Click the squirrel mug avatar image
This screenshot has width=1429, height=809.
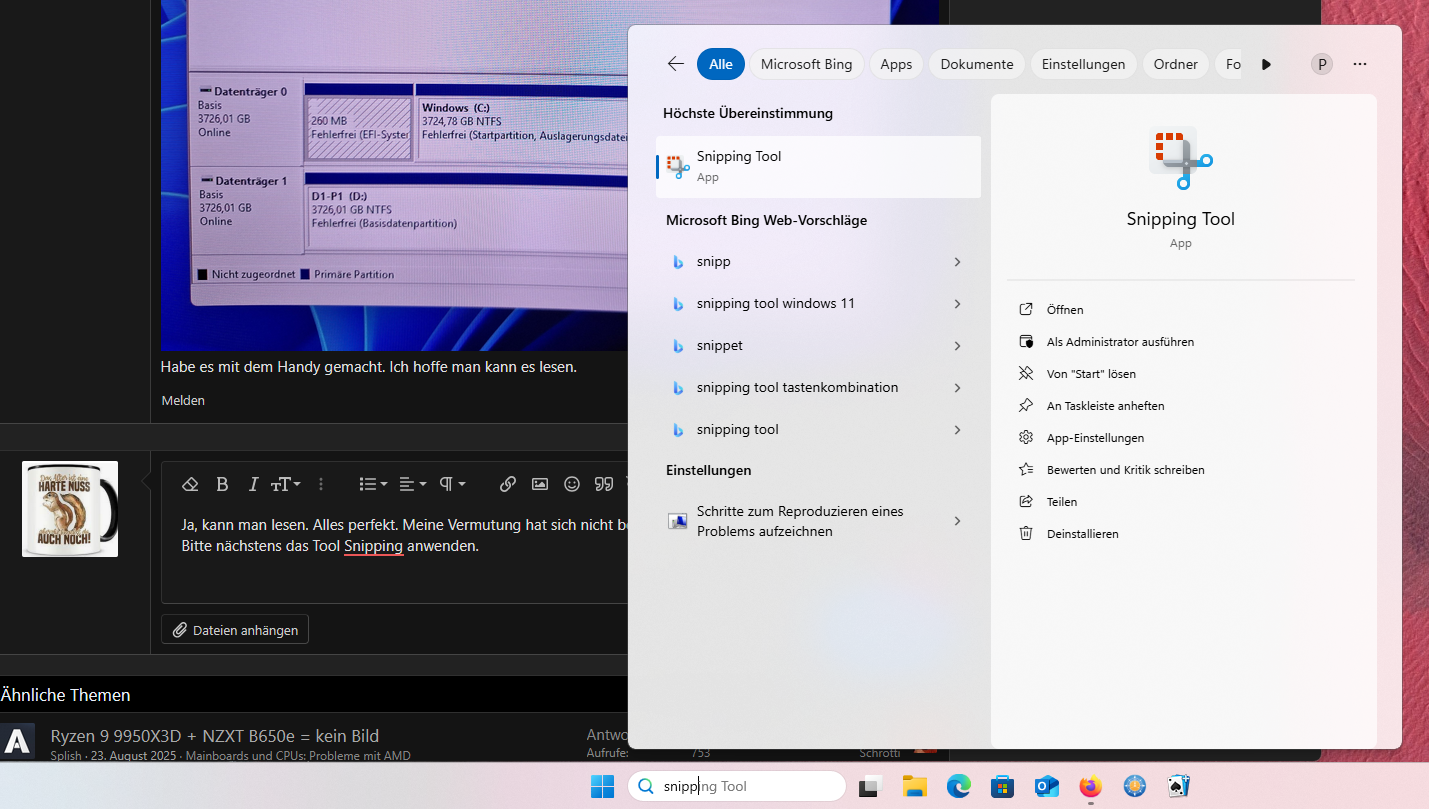pos(70,509)
